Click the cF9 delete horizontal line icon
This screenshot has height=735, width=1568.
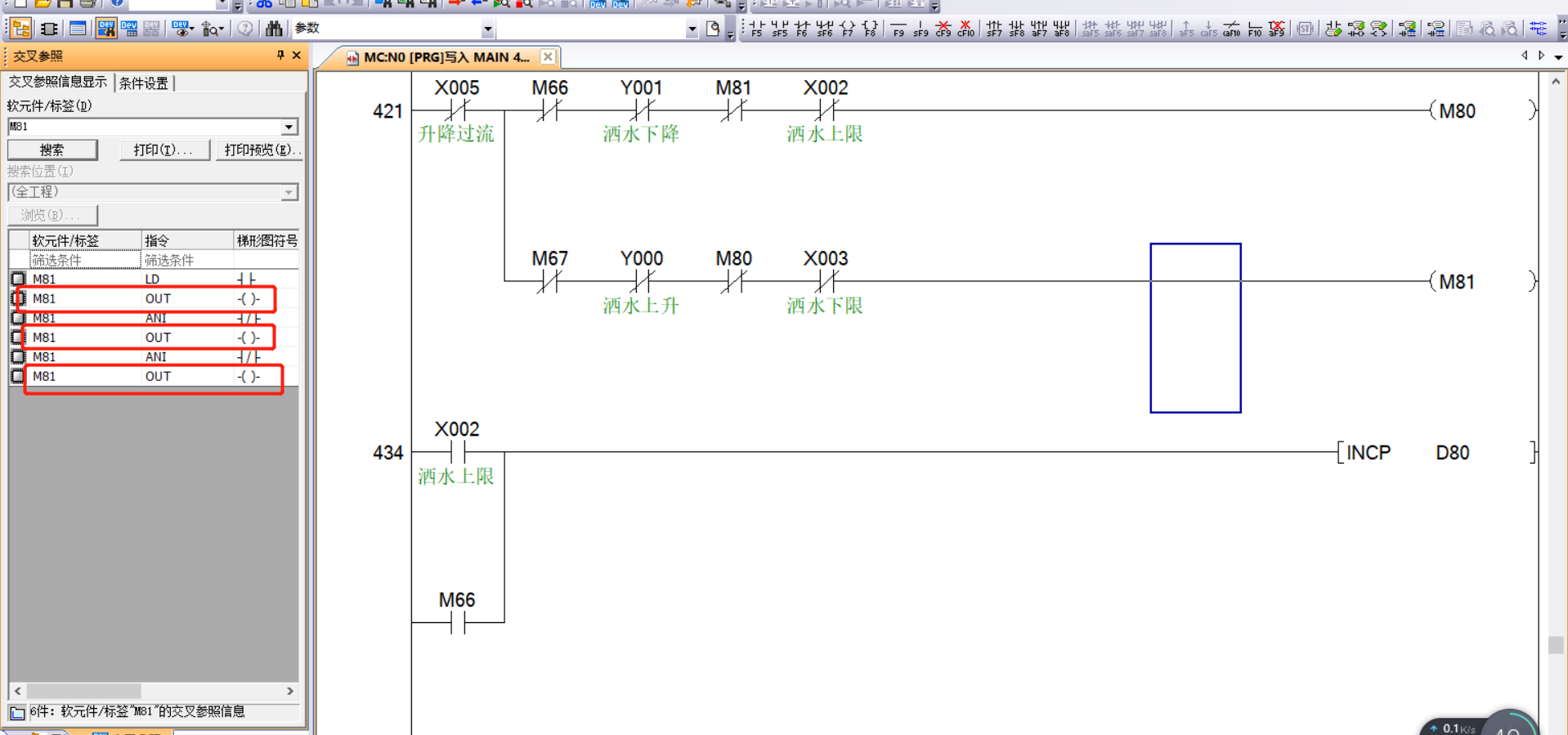pyautogui.click(x=943, y=29)
